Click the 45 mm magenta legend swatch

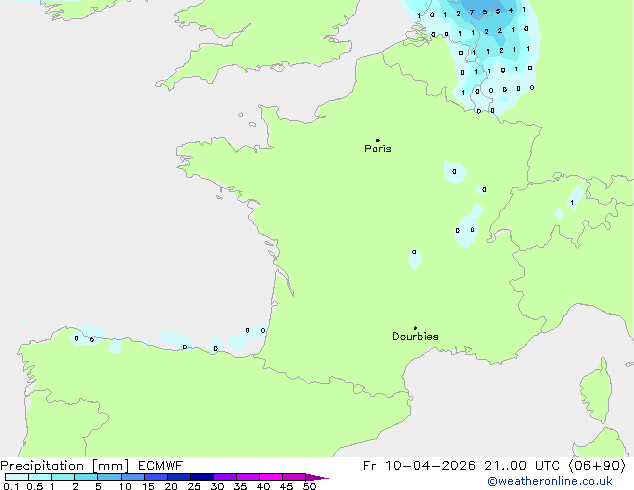coord(294,477)
